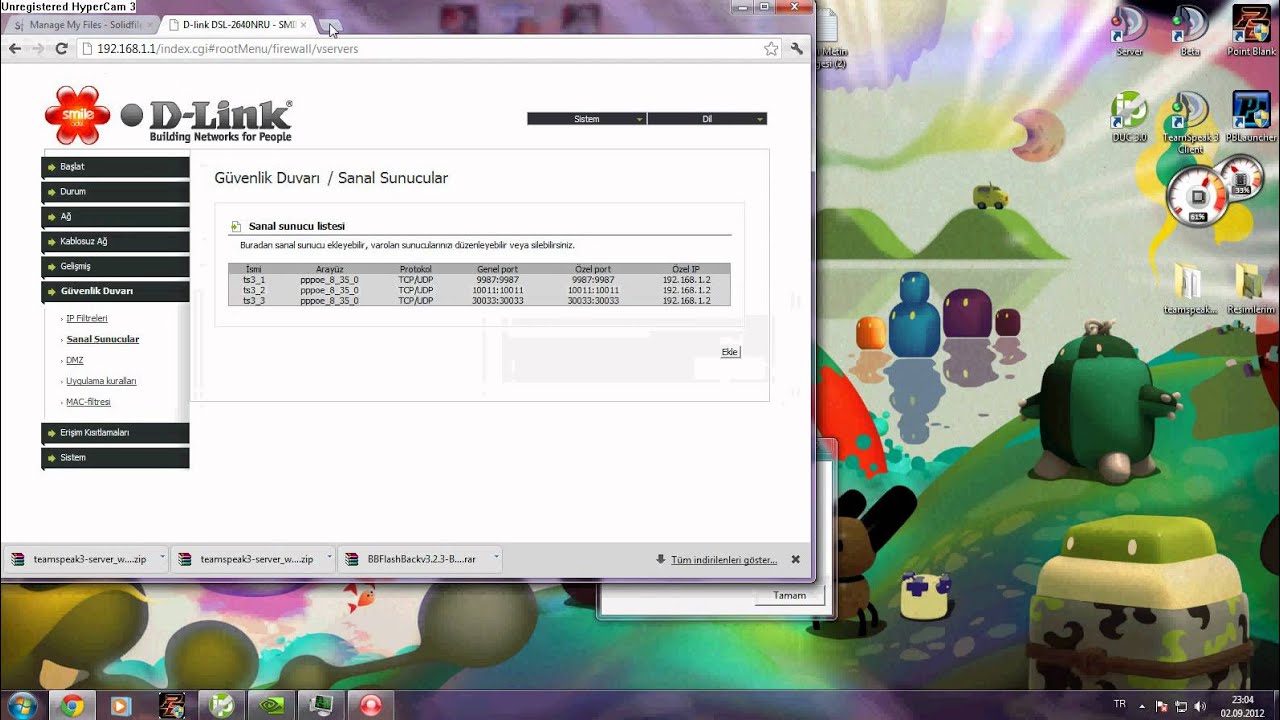Expand the Kablosuz Ağ sidebar section
The height and width of the screenshot is (720, 1280).
pos(115,241)
